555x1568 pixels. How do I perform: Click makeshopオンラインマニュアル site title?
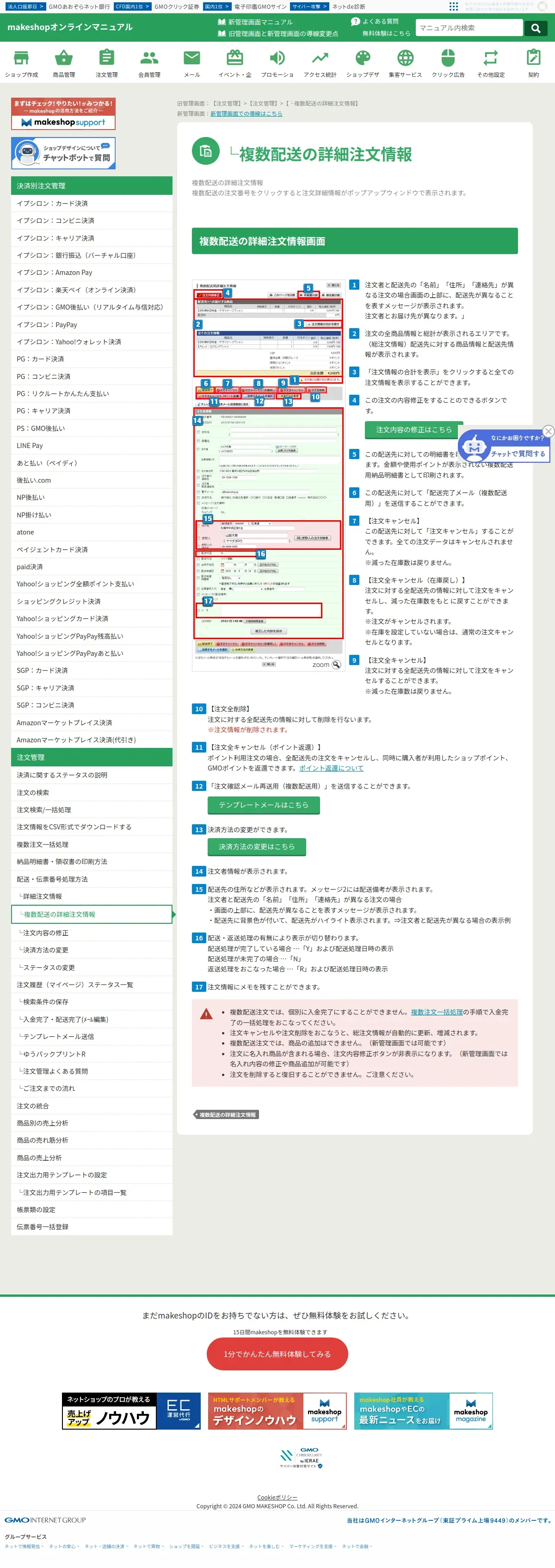pyautogui.click(x=70, y=27)
